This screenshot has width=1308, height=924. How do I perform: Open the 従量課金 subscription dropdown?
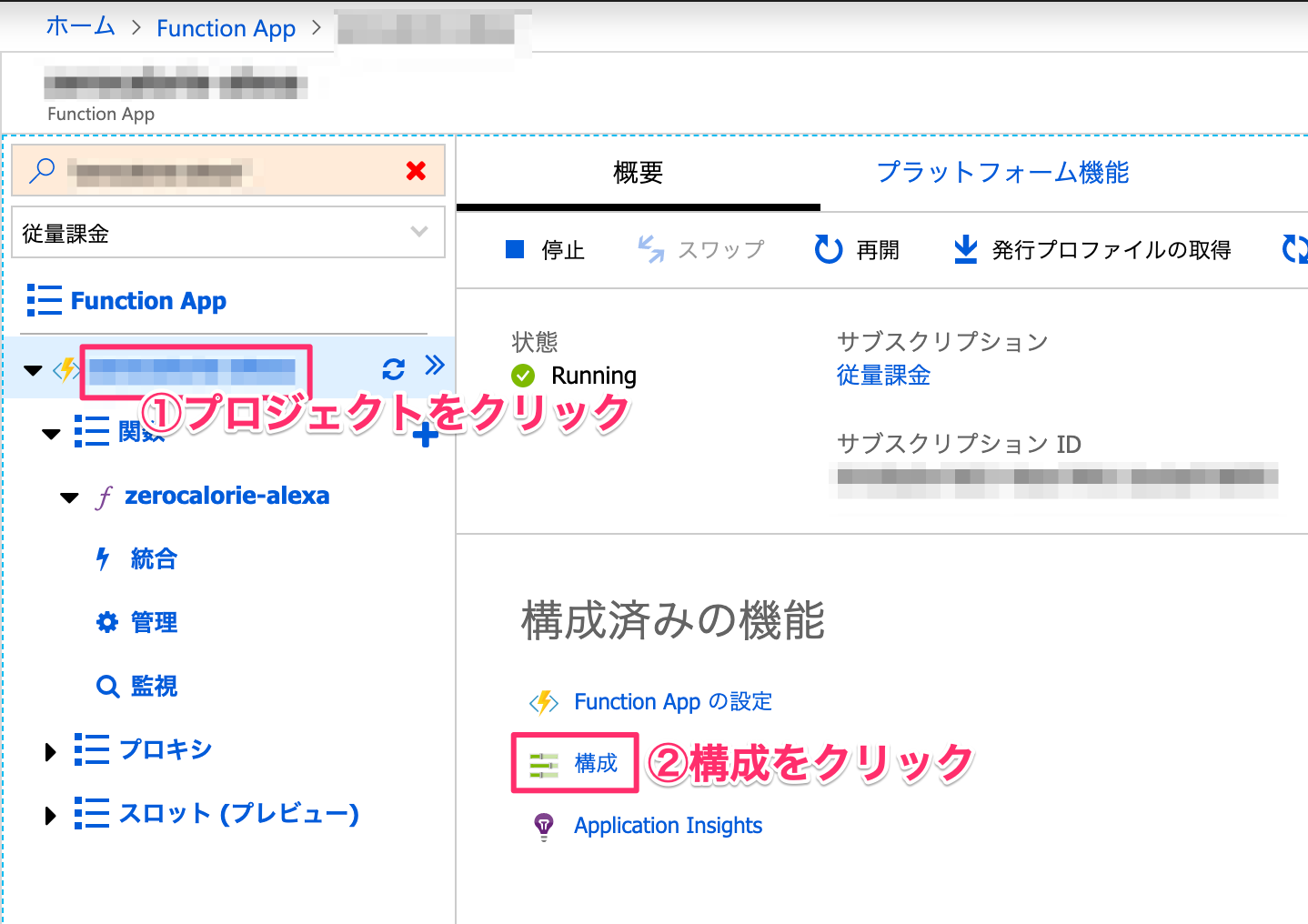click(228, 233)
